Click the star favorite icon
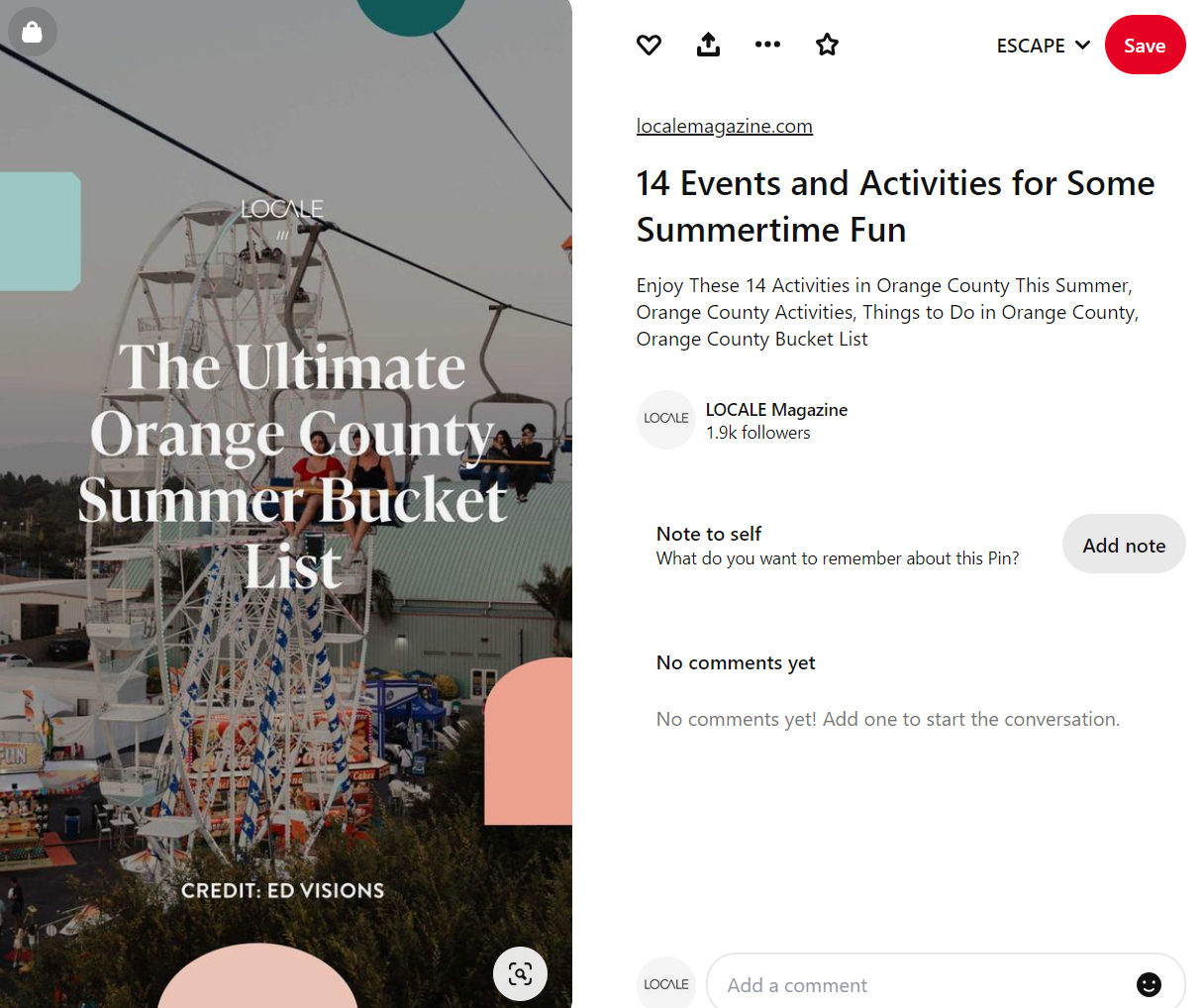 (x=827, y=45)
